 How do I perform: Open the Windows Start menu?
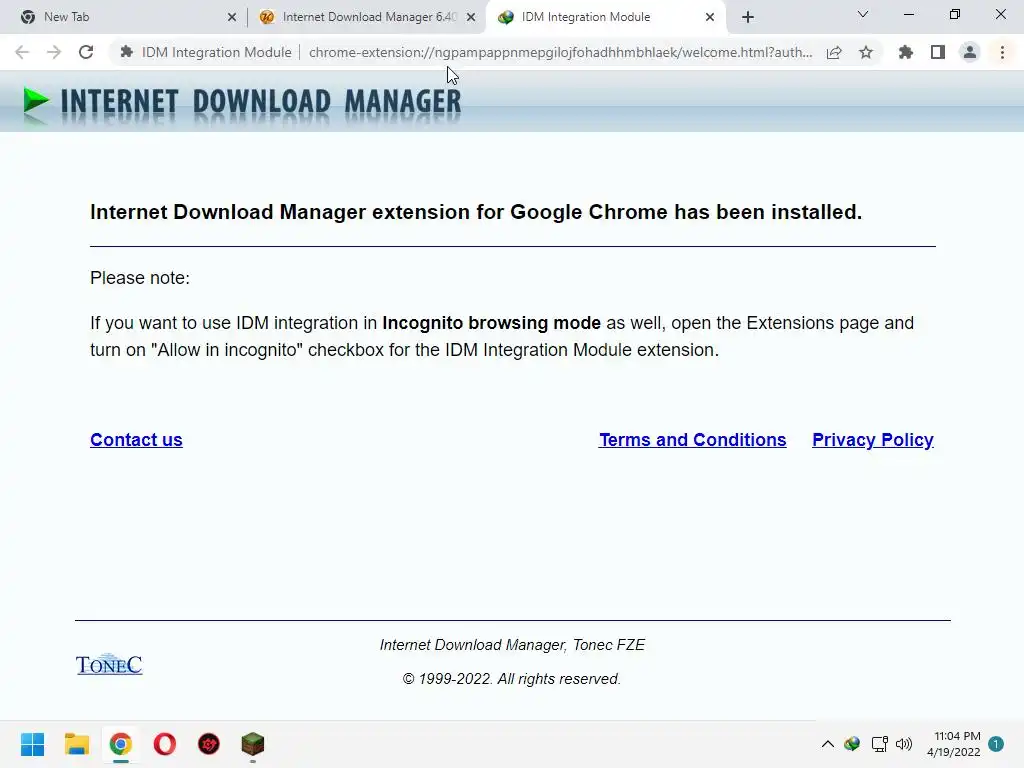[33, 744]
